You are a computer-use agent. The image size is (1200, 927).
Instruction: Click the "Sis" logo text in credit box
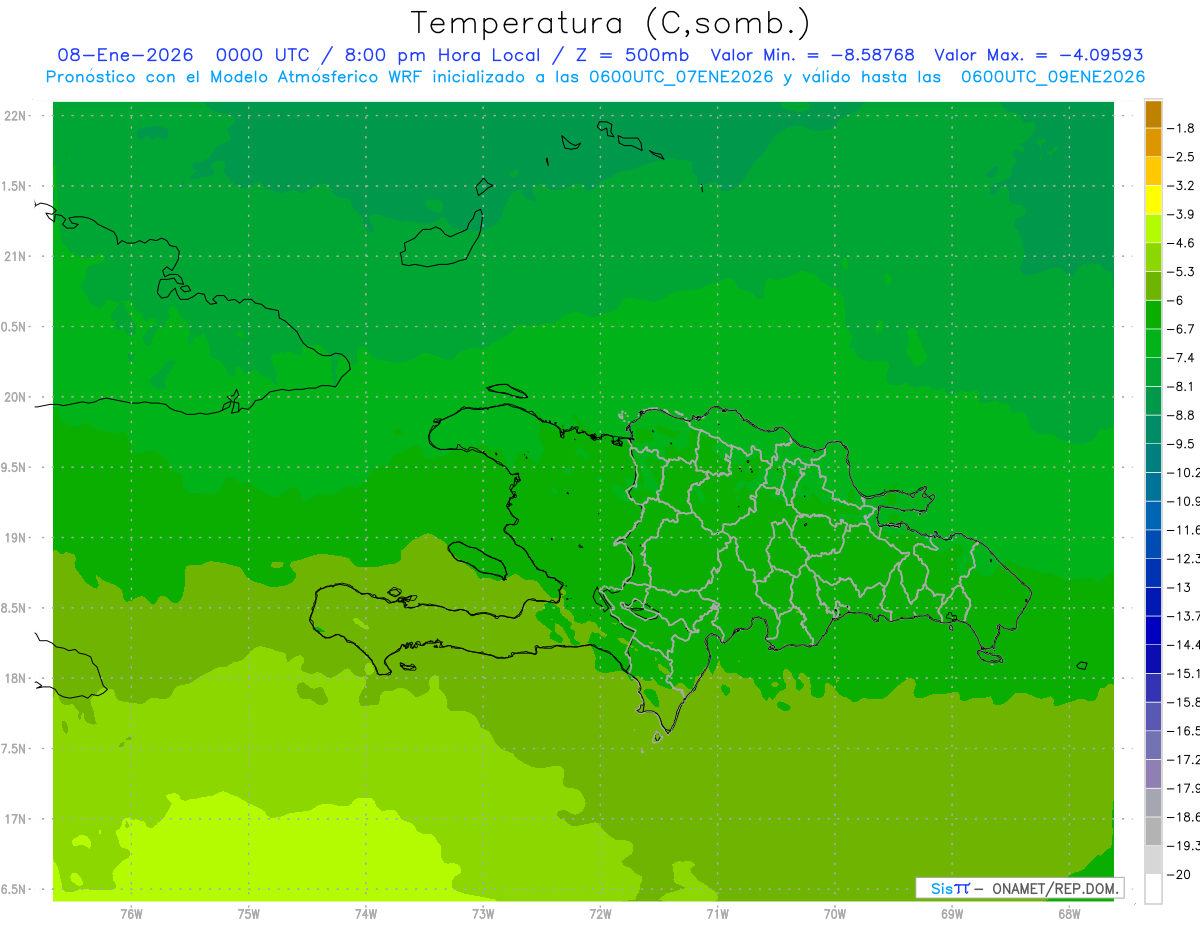(x=941, y=888)
